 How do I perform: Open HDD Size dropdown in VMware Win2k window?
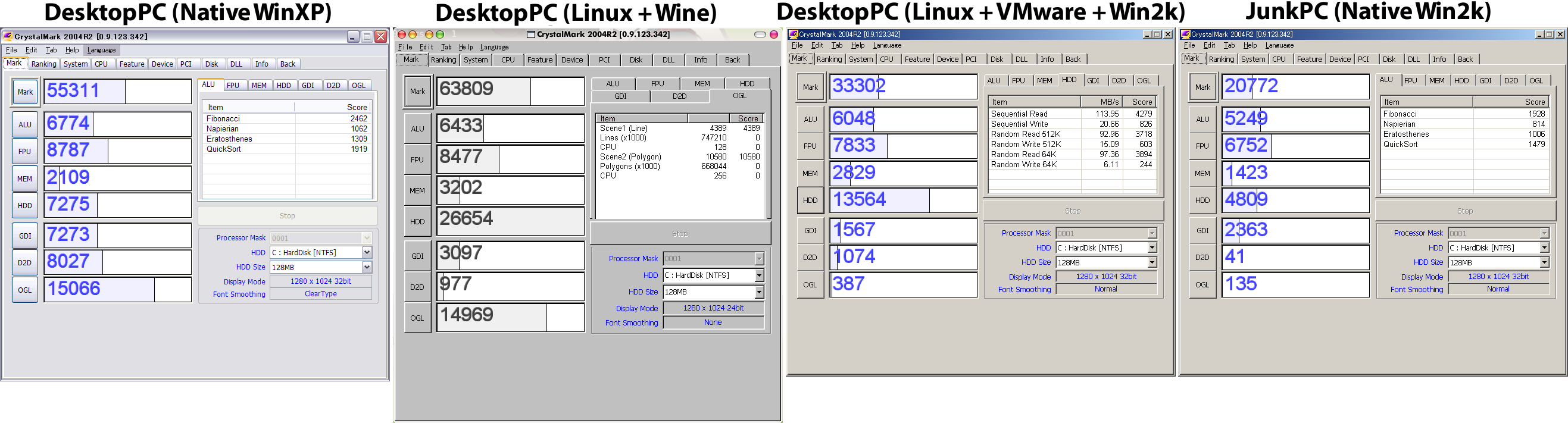1152,262
